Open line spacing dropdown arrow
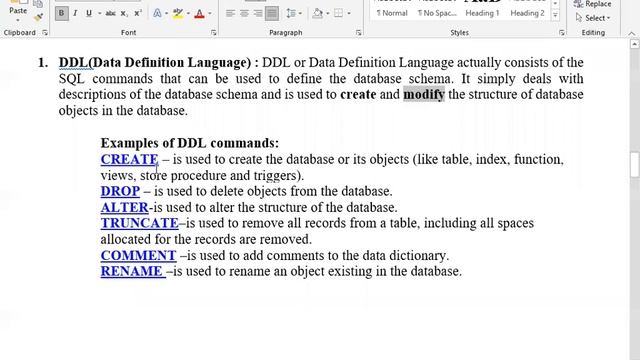 (x=300, y=13)
